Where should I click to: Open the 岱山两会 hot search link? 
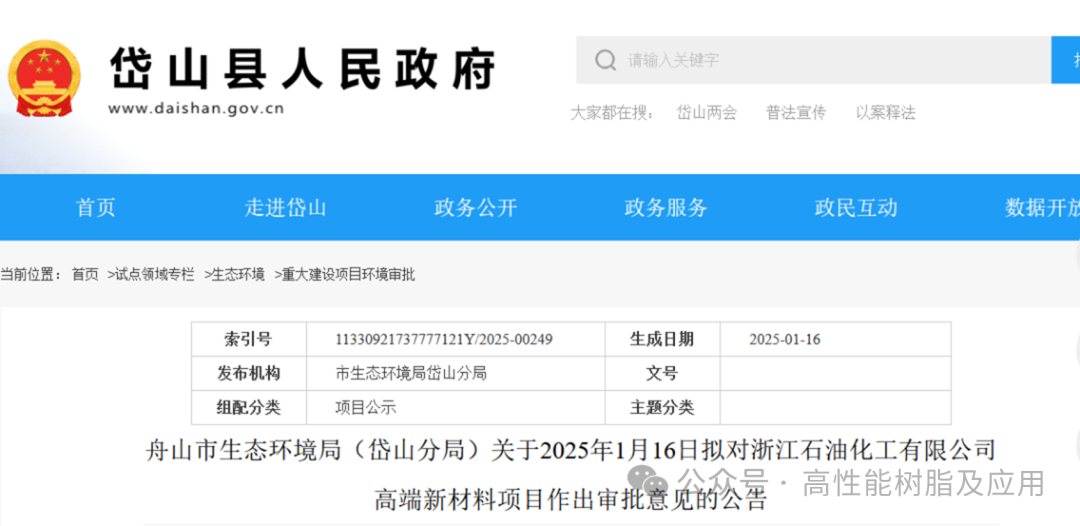(707, 113)
